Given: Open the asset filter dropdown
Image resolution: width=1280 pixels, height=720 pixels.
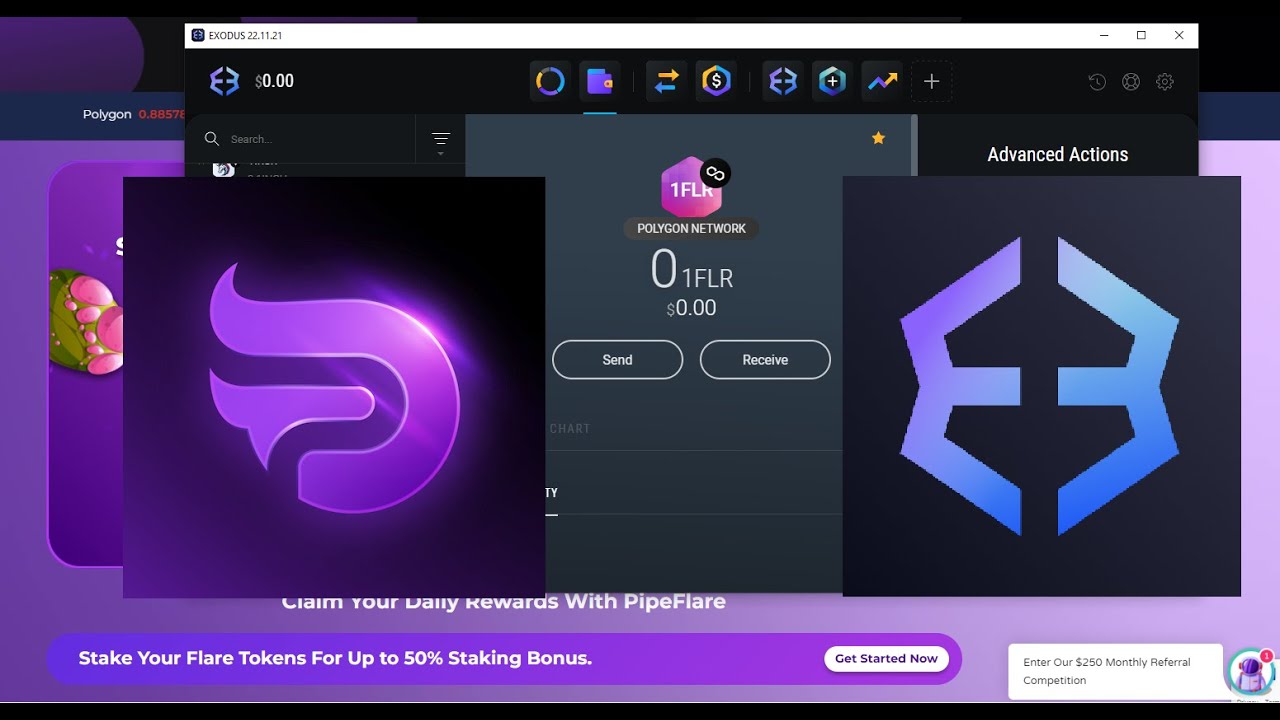Looking at the screenshot, I should pos(441,141).
